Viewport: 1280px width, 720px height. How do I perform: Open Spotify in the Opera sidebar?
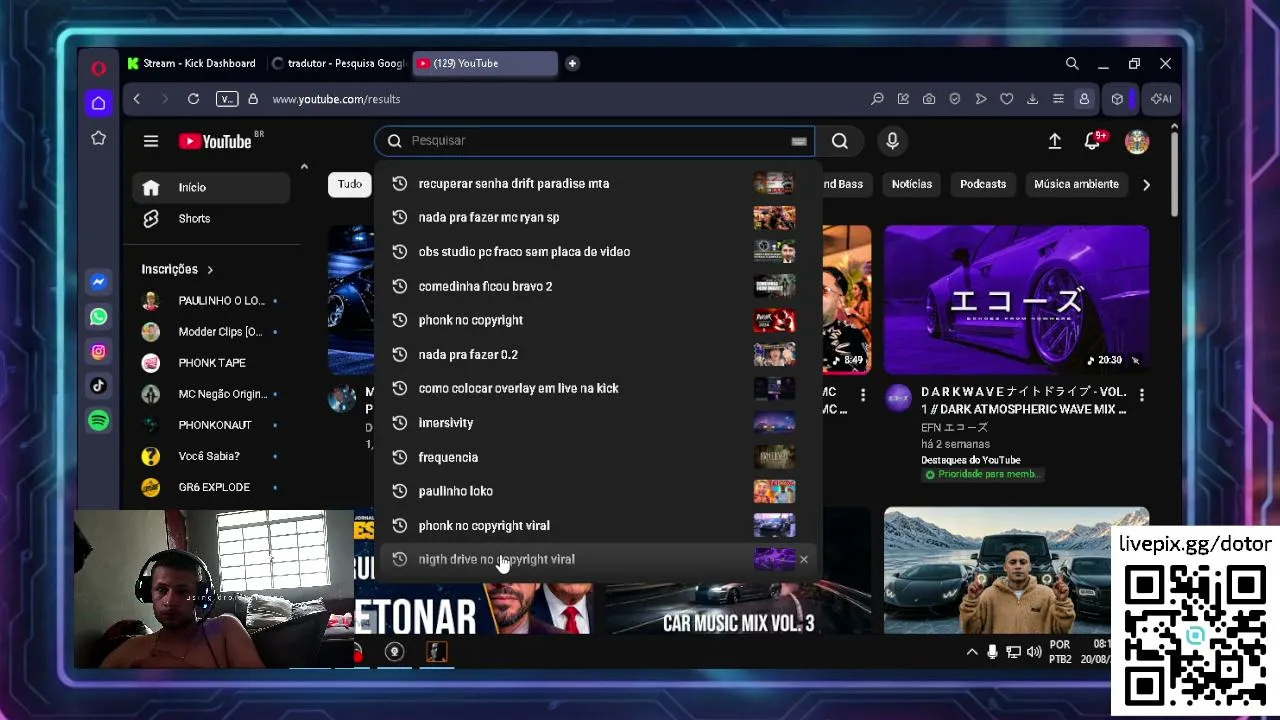(x=98, y=421)
